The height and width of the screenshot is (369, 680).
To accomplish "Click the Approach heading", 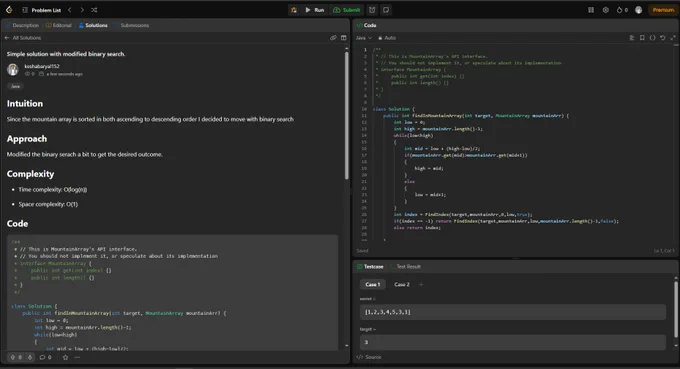I will coord(26,139).
